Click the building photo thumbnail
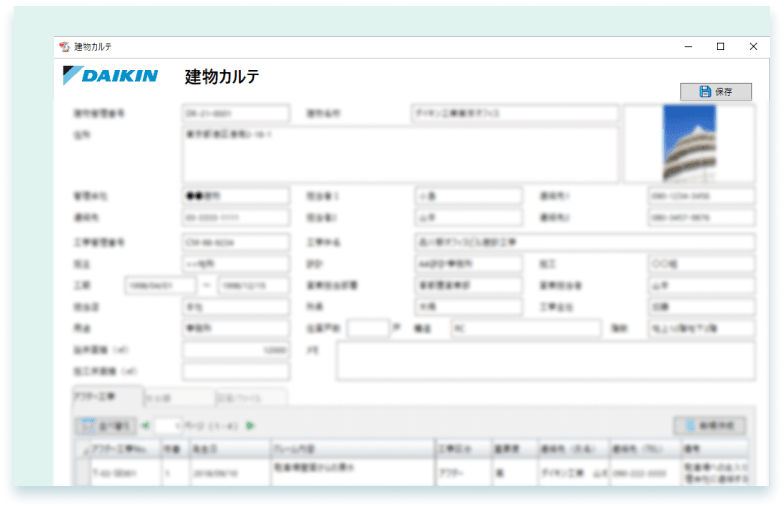Image resolution: width=784 pixels, height=508 pixels. [x=689, y=143]
